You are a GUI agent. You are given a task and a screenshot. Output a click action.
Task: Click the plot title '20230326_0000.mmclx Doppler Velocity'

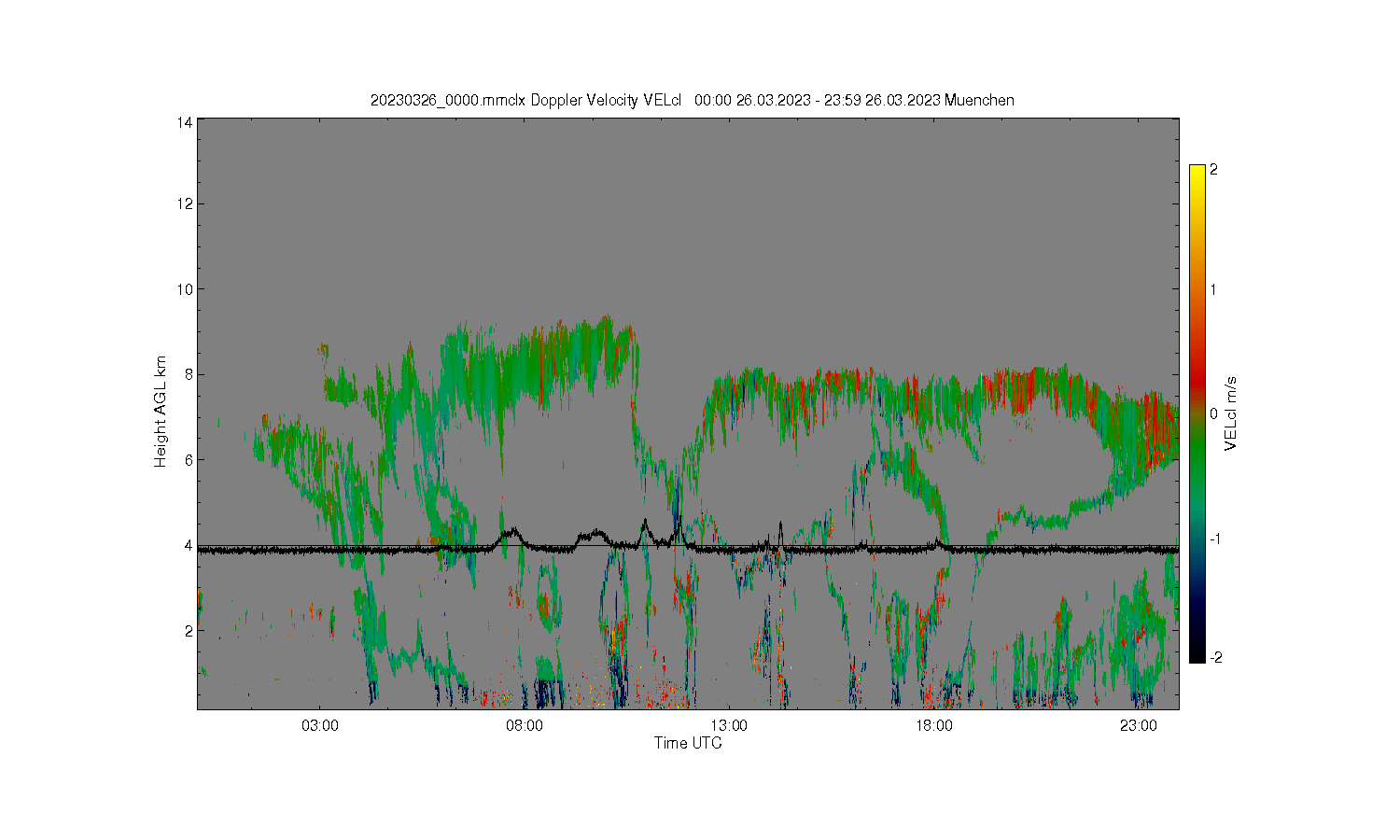pos(525,100)
